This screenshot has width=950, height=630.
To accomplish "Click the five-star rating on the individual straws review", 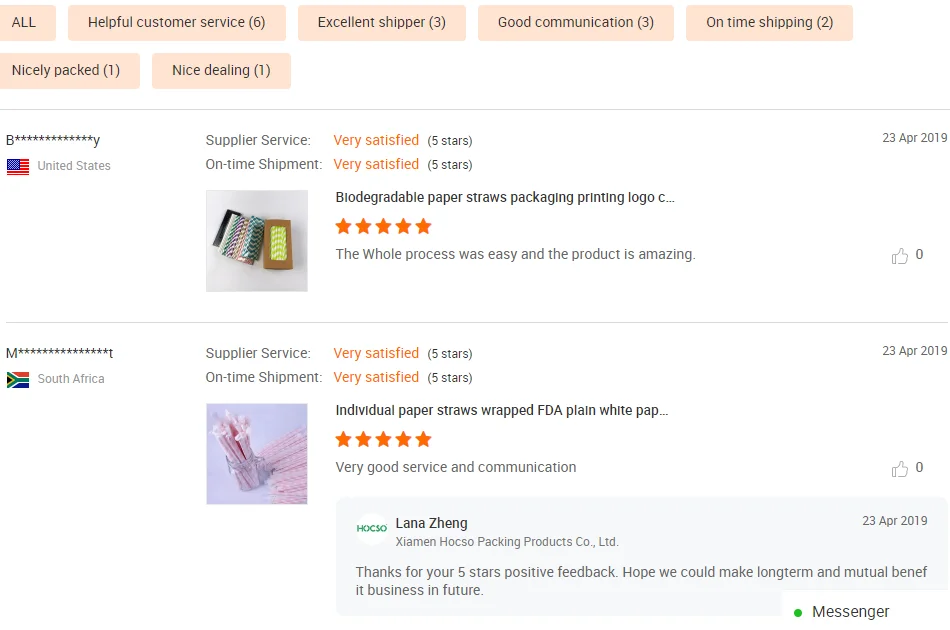I will point(383,439).
